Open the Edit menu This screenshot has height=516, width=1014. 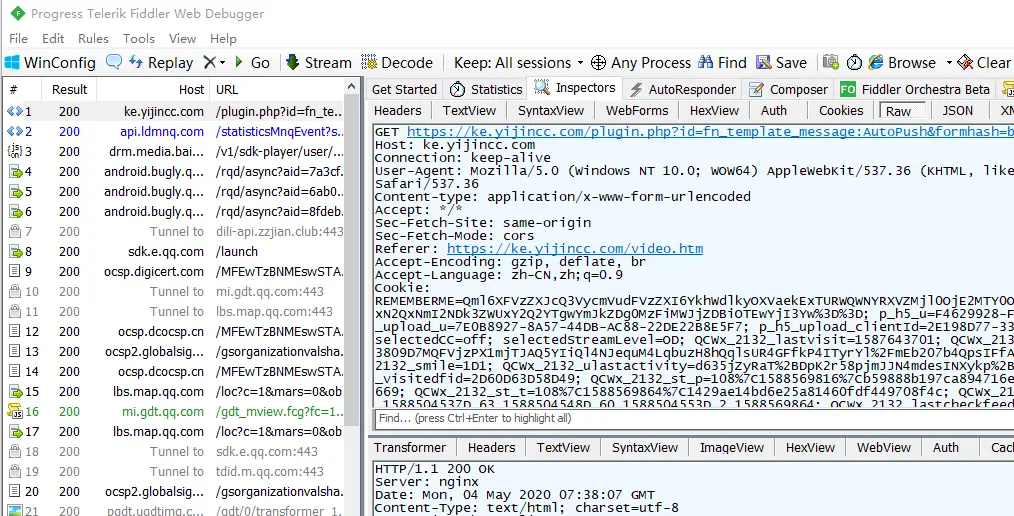[x=53, y=39]
